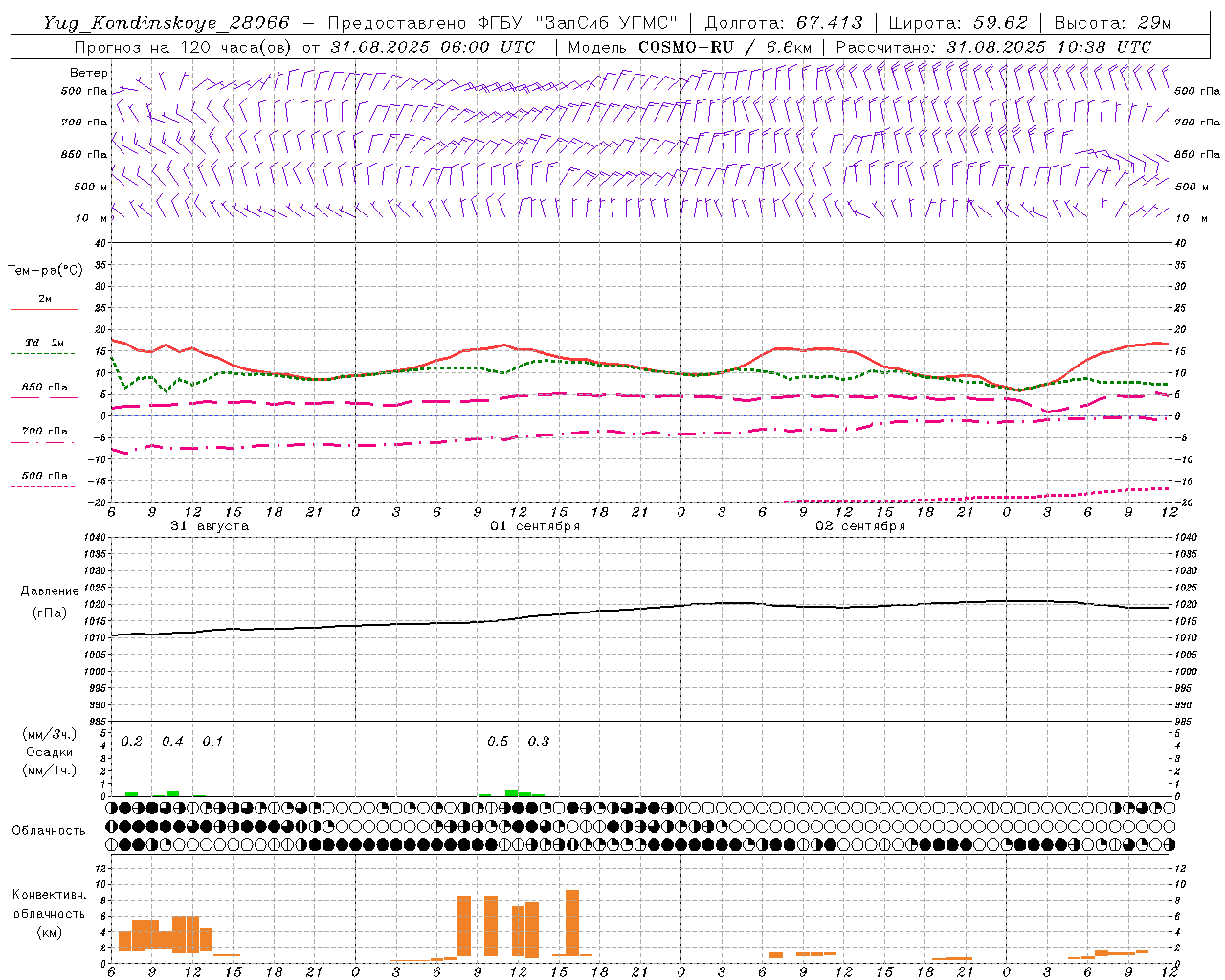The width and height of the screenshot is (1225, 980).
Task: Click the Модель COSMO-RU / 6.6км text
Action: 690,47
